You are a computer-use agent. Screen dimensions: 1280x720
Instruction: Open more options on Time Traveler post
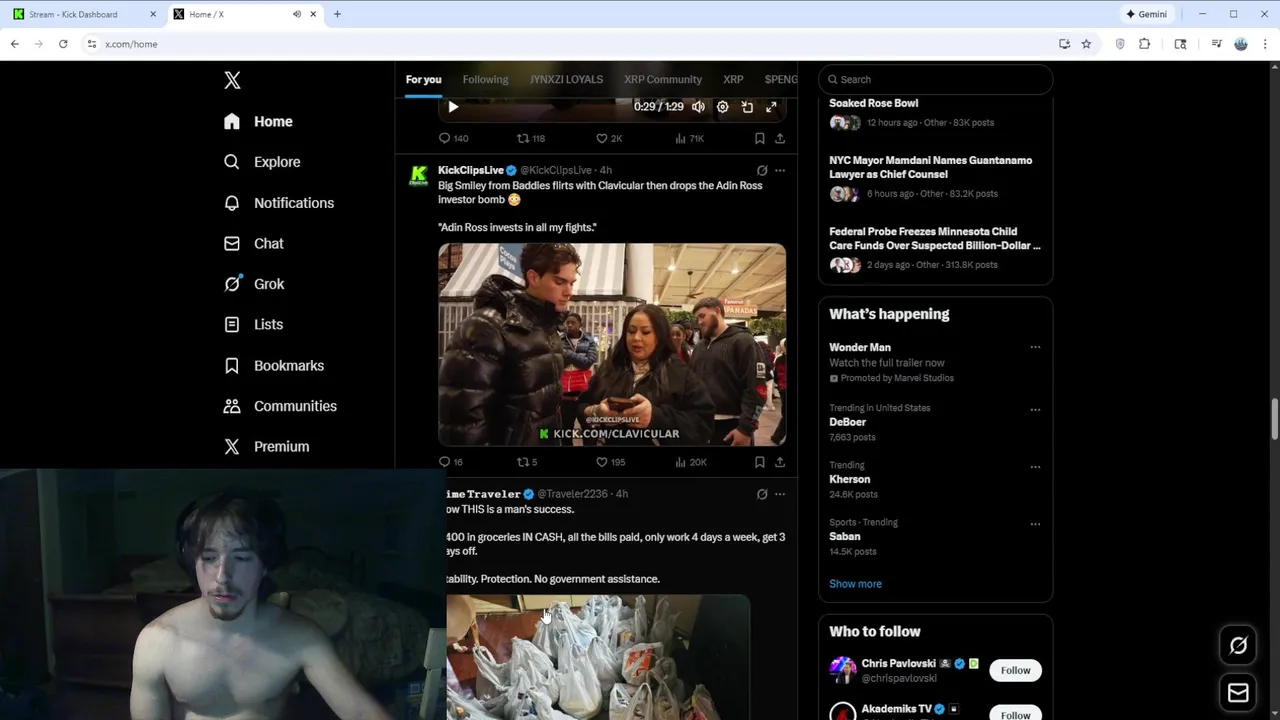click(780, 494)
